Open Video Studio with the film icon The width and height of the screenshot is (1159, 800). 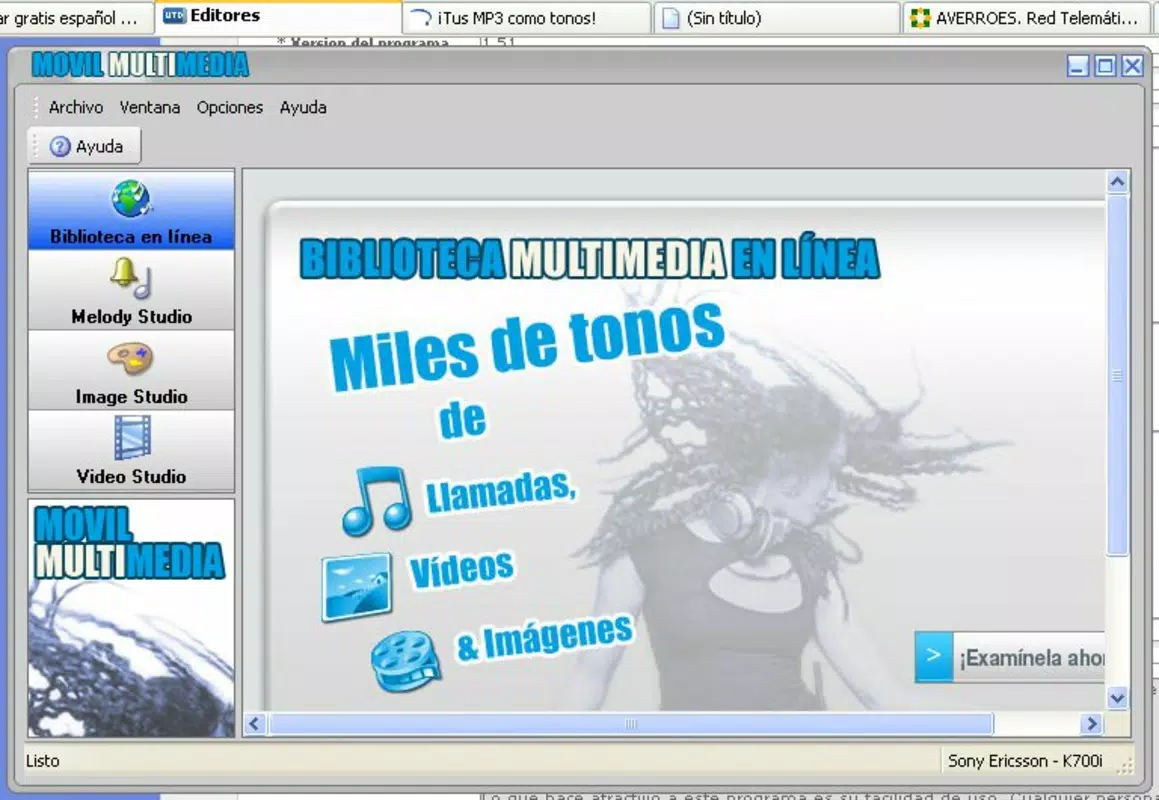pyautogui.click(x=132, y=451)
